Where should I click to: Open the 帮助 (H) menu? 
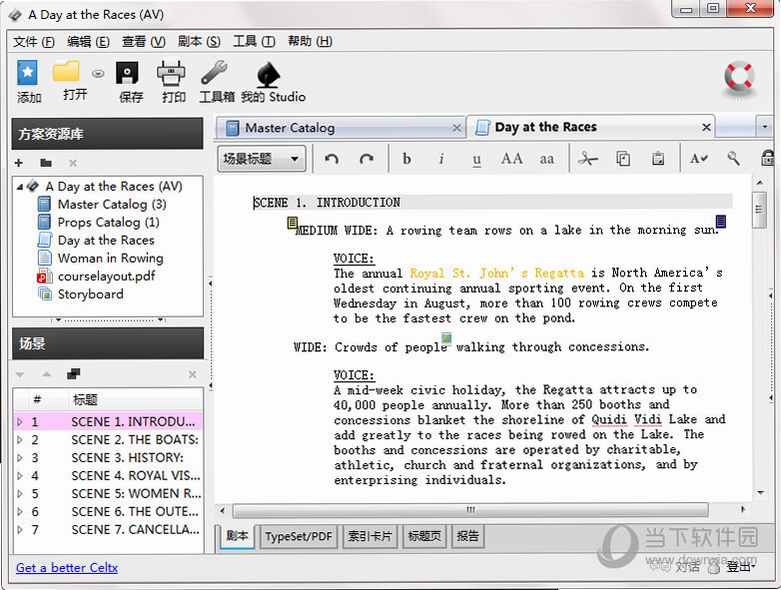310,41
